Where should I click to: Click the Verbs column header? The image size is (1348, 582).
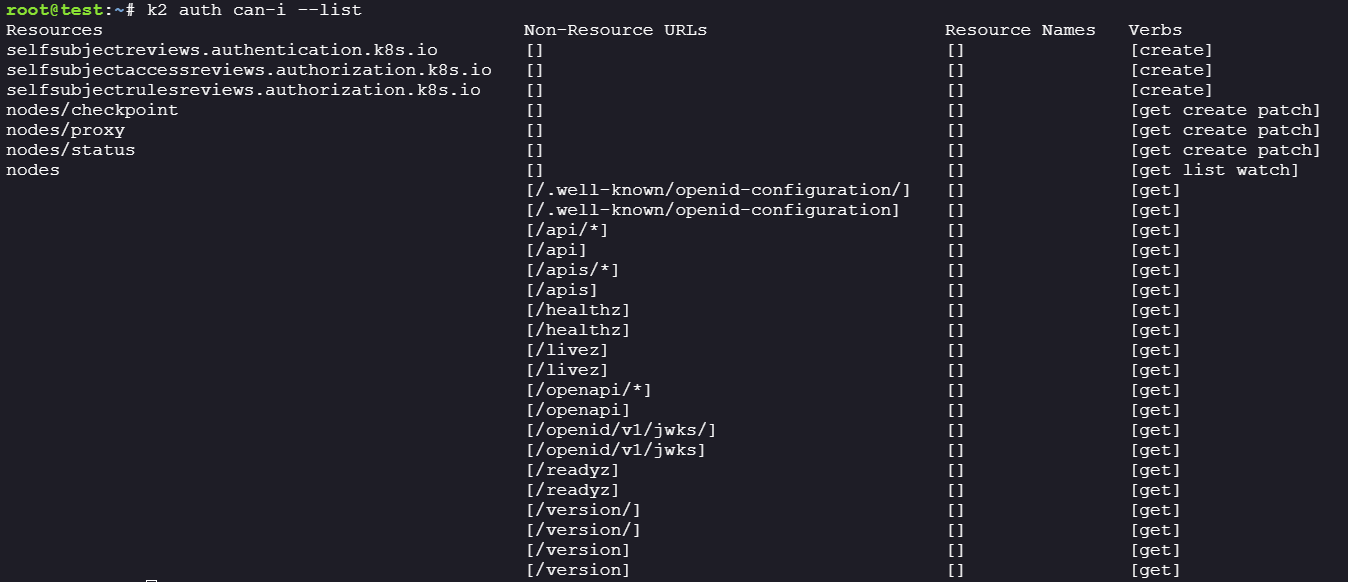pos(1155,30)
